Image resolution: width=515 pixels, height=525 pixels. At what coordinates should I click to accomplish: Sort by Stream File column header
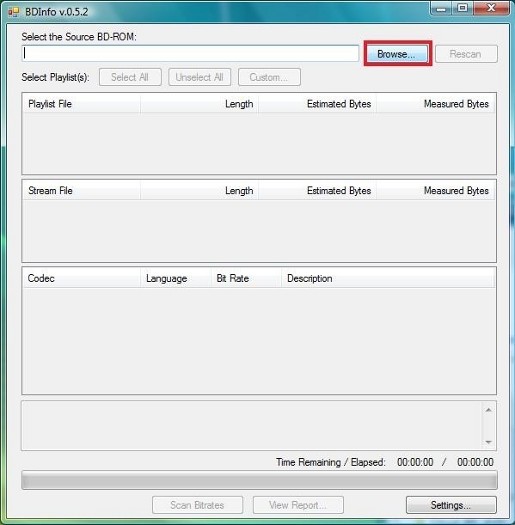[x=81, y=191]
